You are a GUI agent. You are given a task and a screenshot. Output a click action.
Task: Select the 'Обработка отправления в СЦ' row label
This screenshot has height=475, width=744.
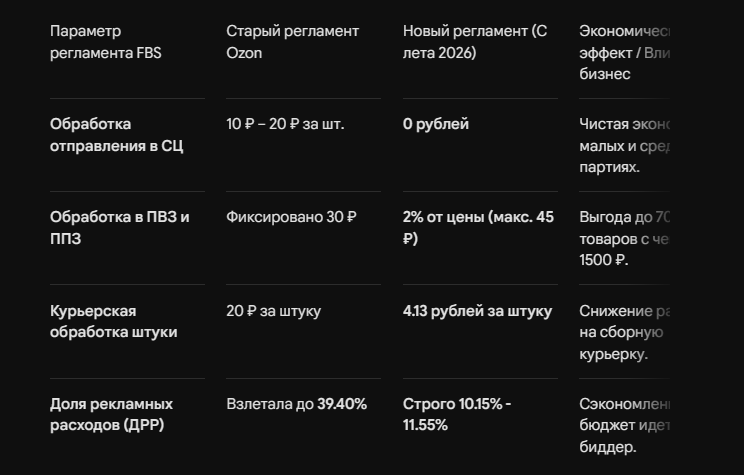(116, 135)
